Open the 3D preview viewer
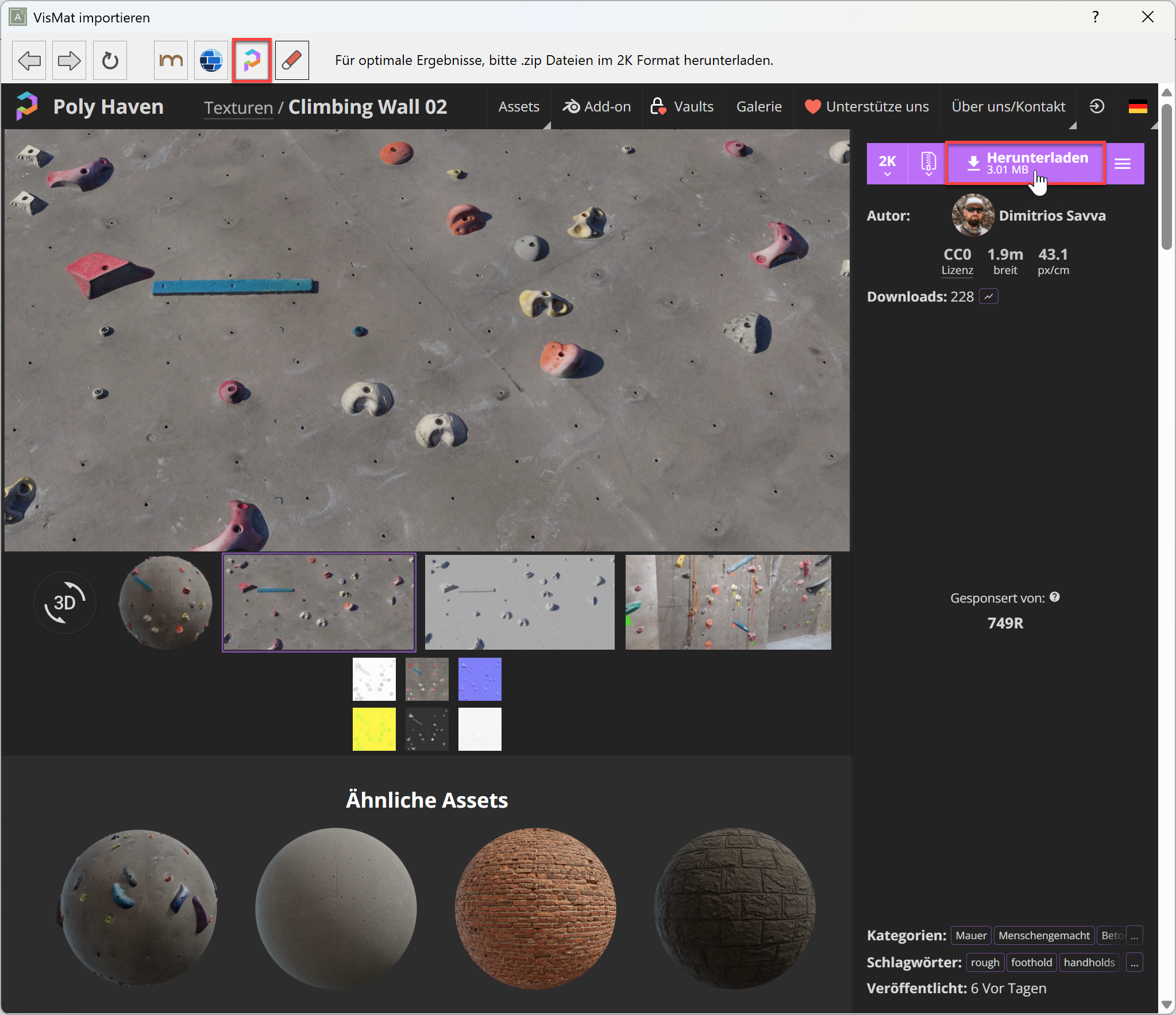Screen dimensions: 1176x1015 [65, 603]
